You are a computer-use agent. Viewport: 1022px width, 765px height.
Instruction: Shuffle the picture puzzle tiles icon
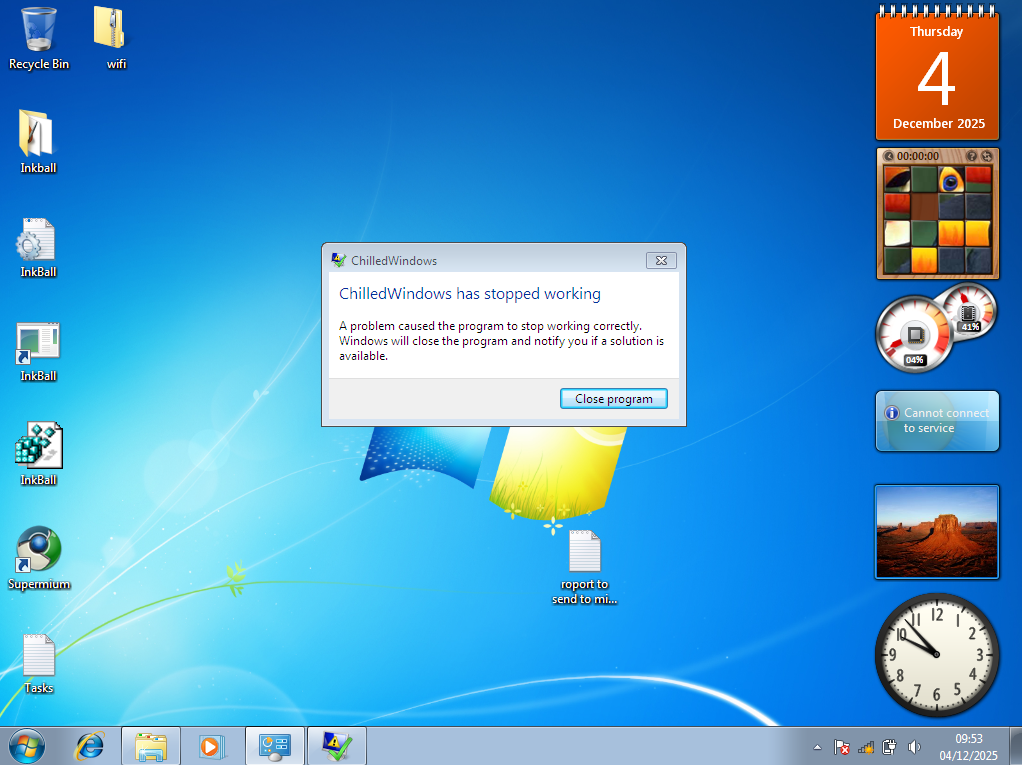pyautogui.click(x=986, y=156)
